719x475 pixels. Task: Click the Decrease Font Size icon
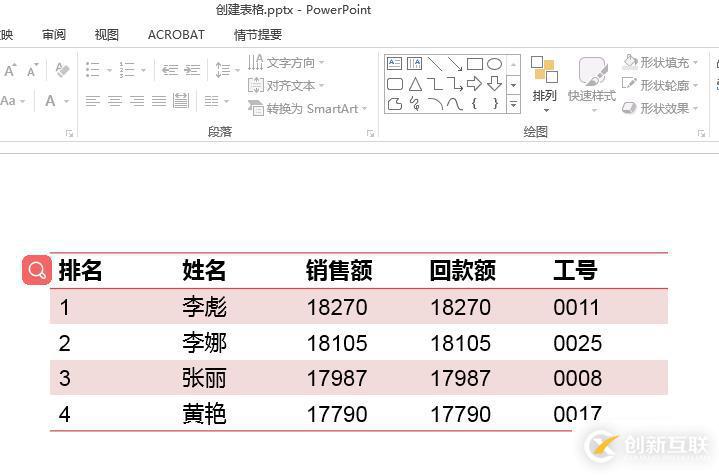[x=32, y=71]
